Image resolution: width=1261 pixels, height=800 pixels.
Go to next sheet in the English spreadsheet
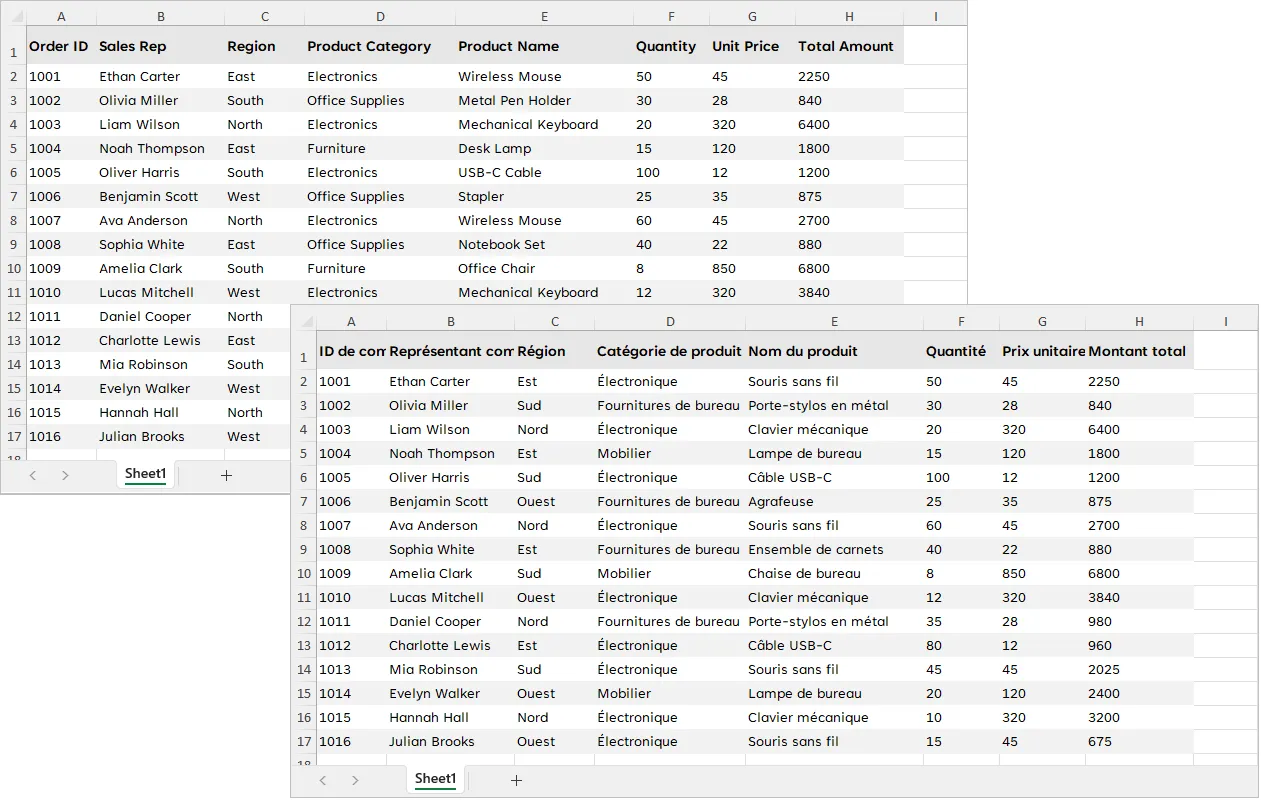[65, 475]
